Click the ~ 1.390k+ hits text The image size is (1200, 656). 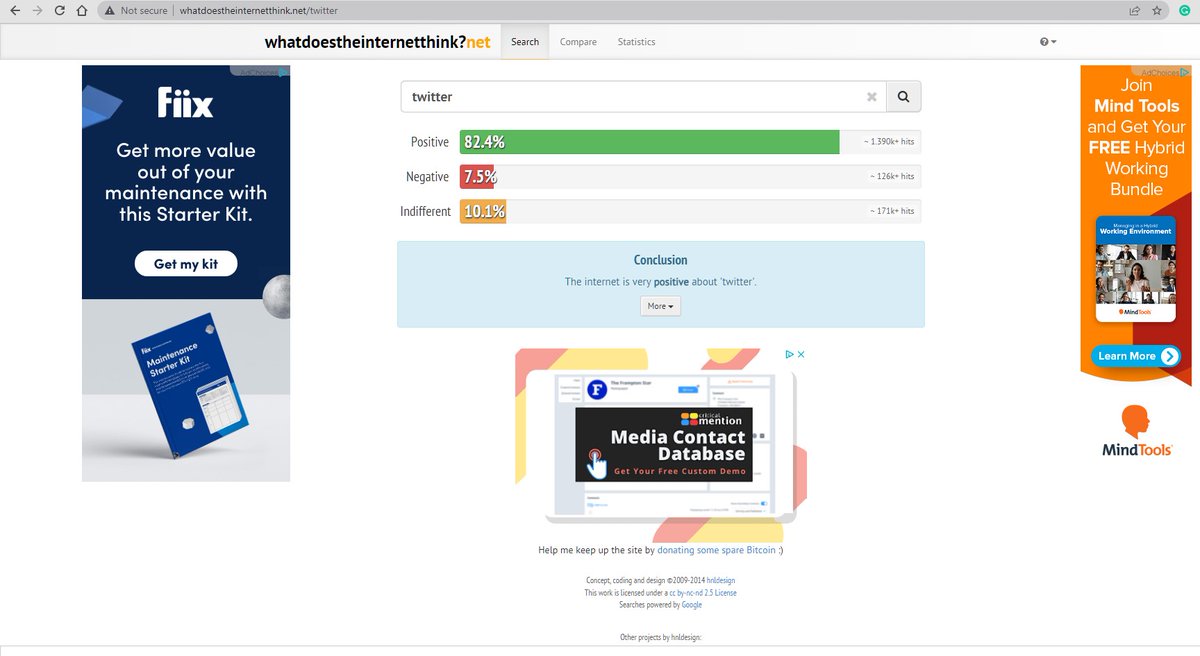[889, 142]
